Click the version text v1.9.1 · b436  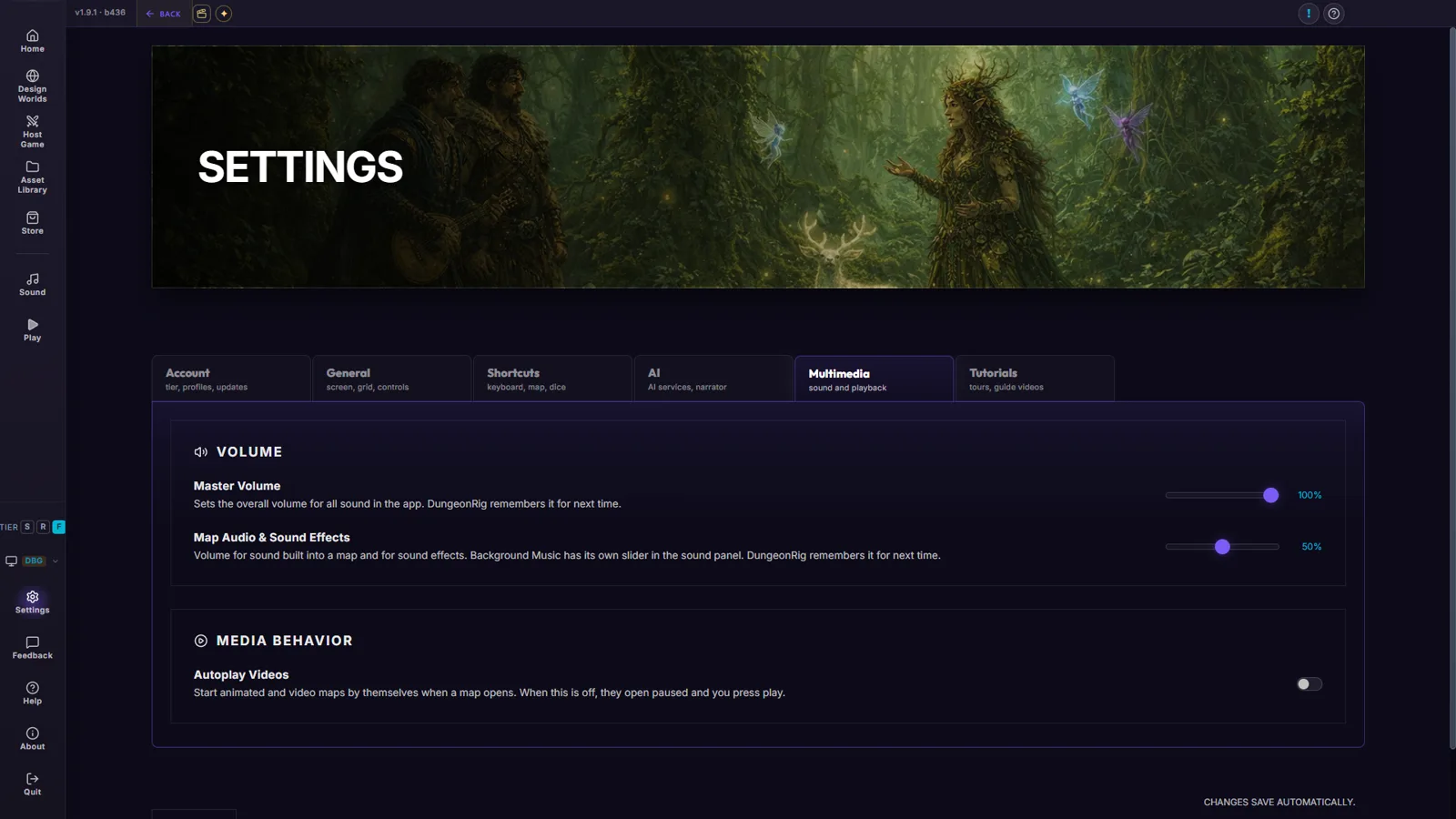pos(100,13)
